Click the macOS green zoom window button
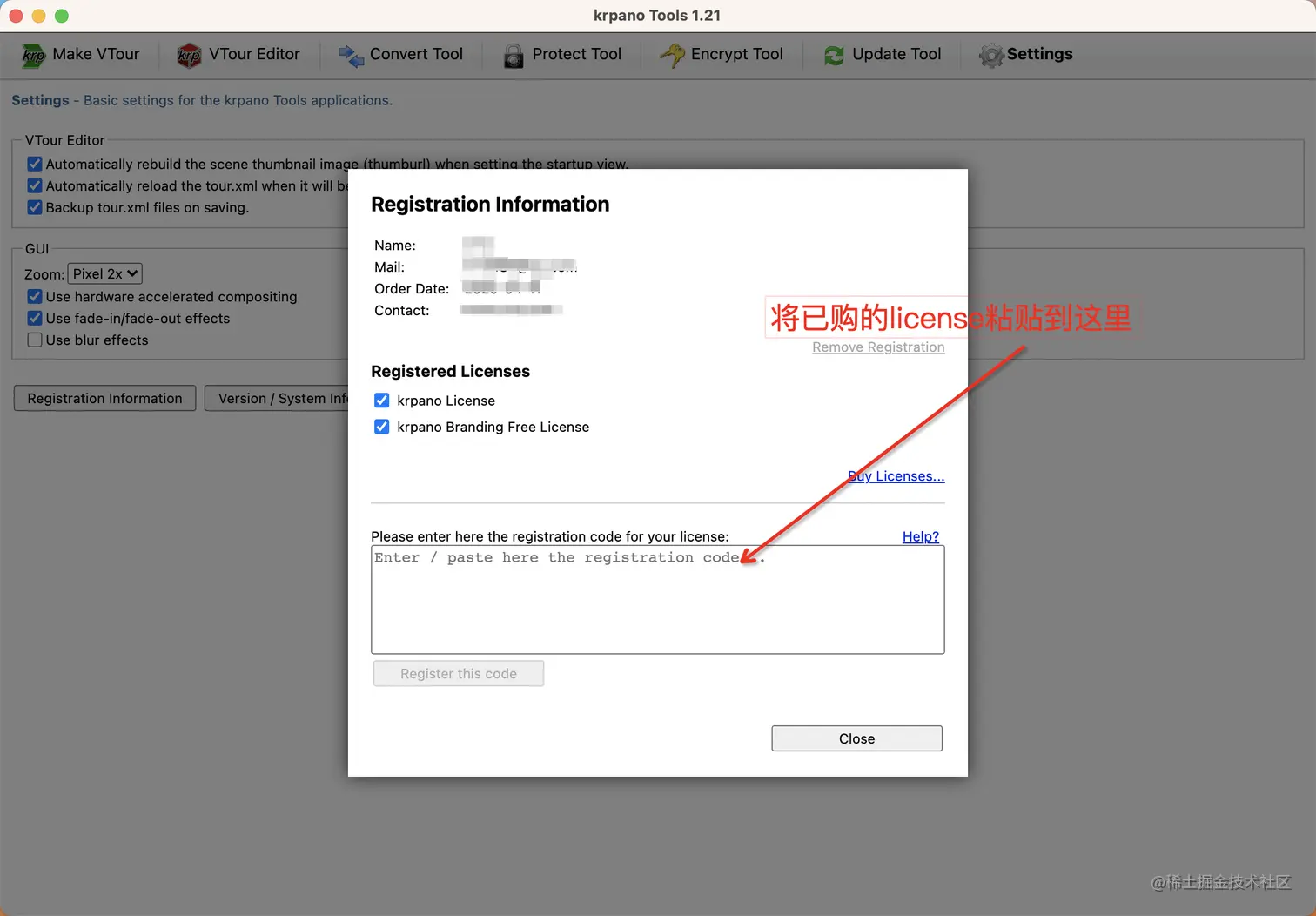 coord(61,16)
